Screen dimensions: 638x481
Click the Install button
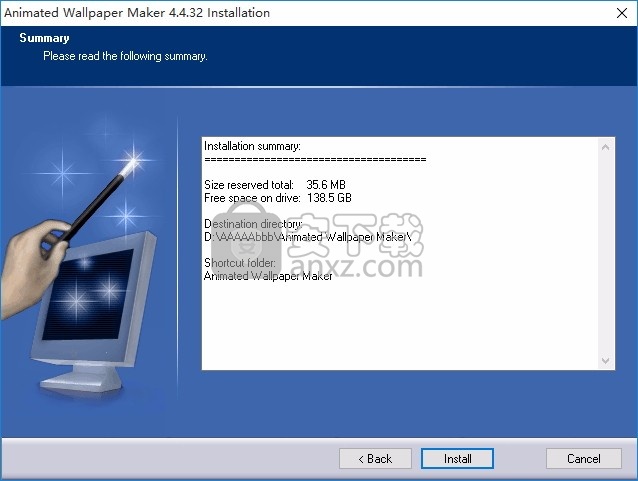coord(457,459)
